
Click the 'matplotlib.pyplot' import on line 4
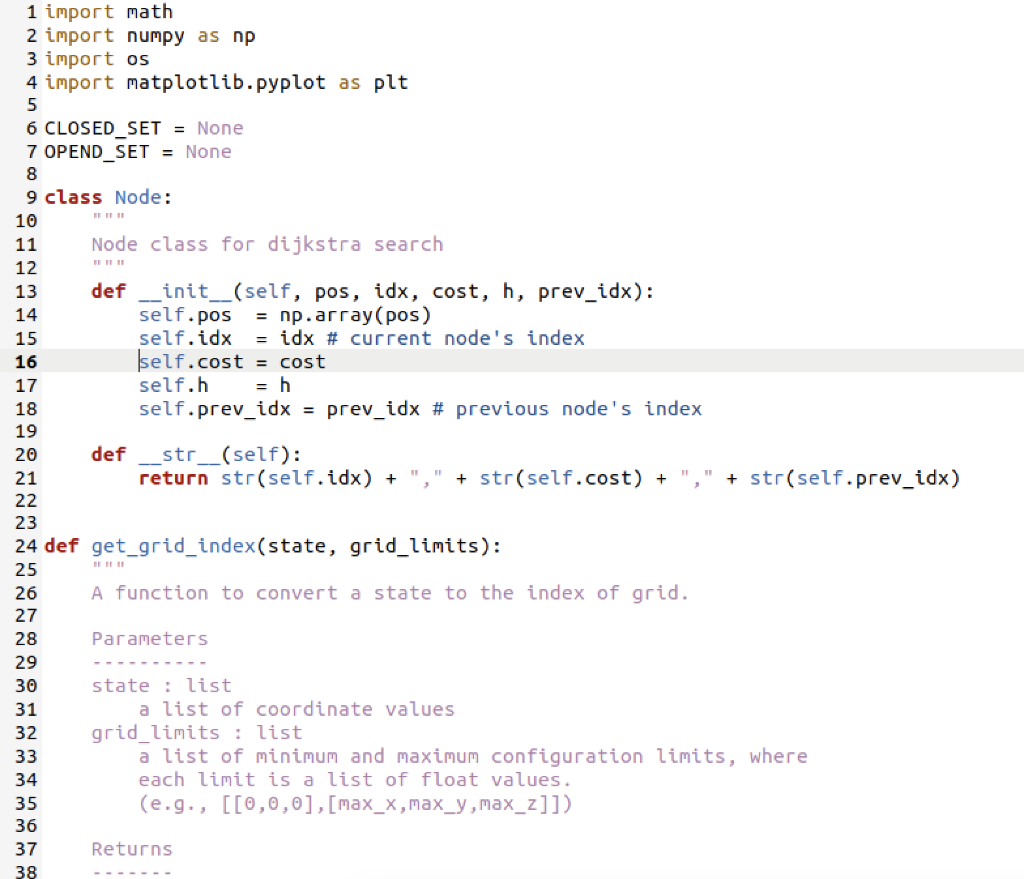click(x=225, y=82)
